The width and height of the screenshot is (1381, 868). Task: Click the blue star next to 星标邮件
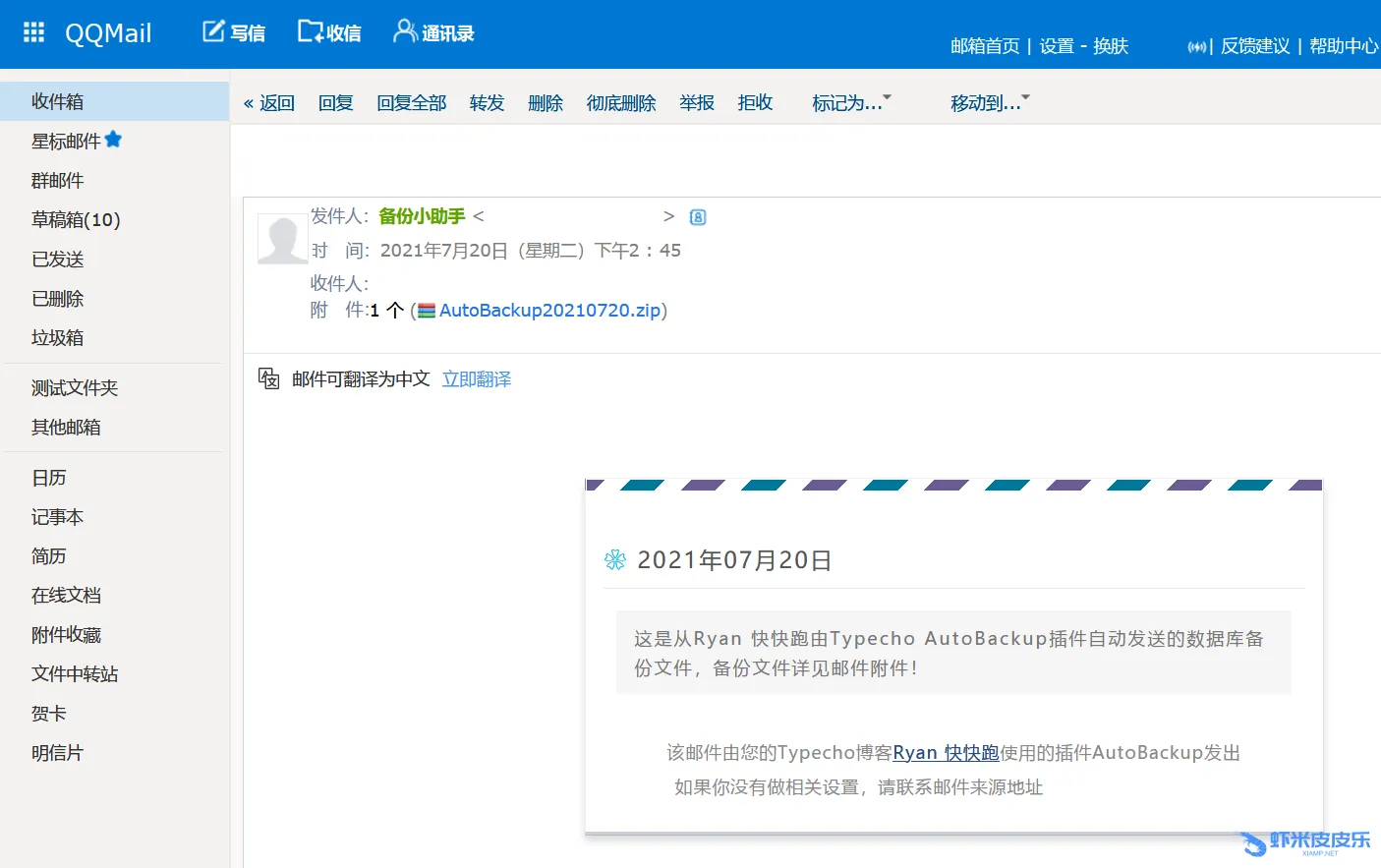point(113,140)
